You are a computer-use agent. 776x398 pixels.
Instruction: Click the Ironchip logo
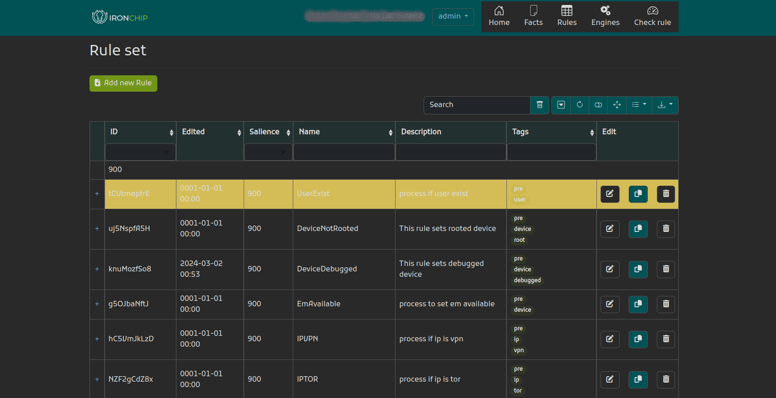(x=120, y=17)
